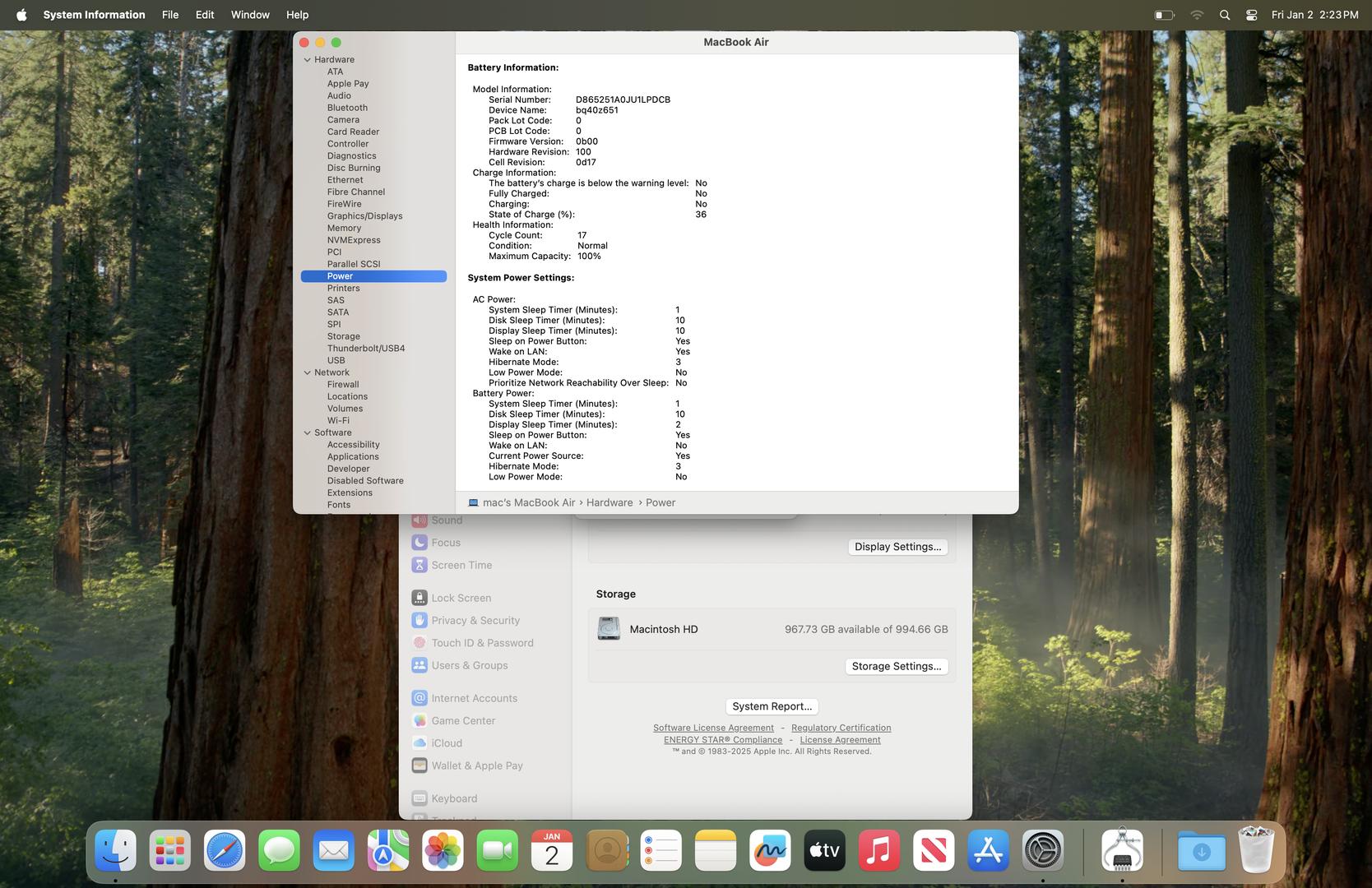Viewport: 1372px width, 888px height.
Task: Select Thunderbolt/USB4 in Hardware list
Action: [365, 349]
